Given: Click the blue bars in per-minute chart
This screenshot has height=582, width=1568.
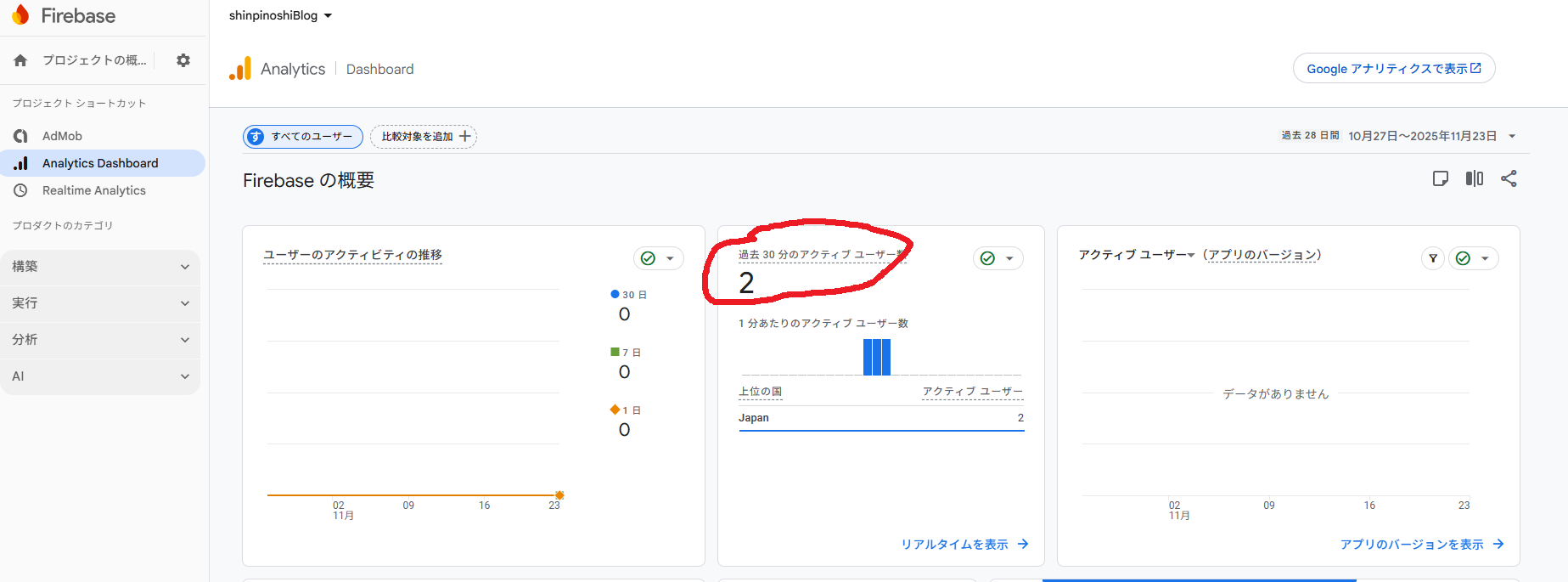Looking at the screenshot, I should click(x=877, y=357).
